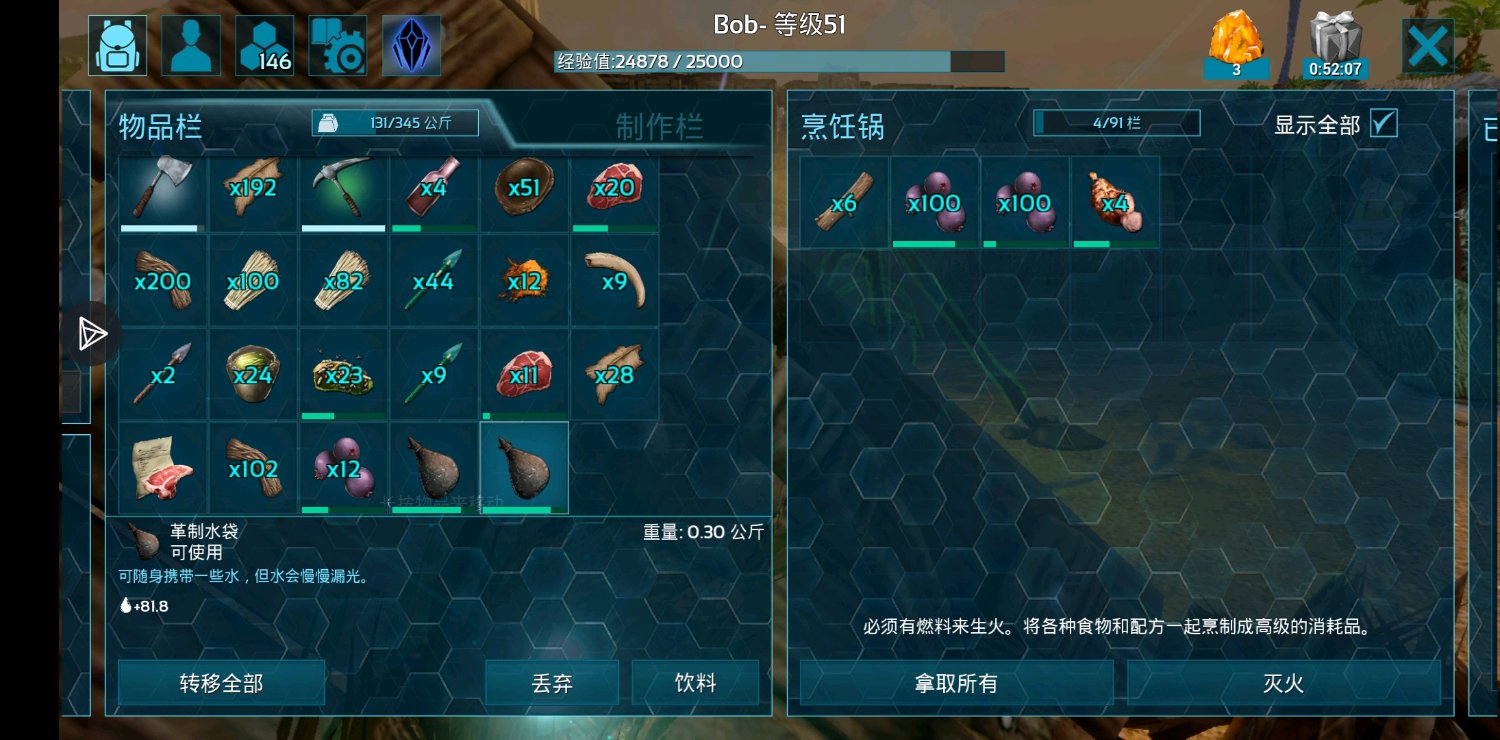The width and height of the screenshot is (1500, 740).
Task: Tap the blue crystal implant icon
Action: click(412, 46)
